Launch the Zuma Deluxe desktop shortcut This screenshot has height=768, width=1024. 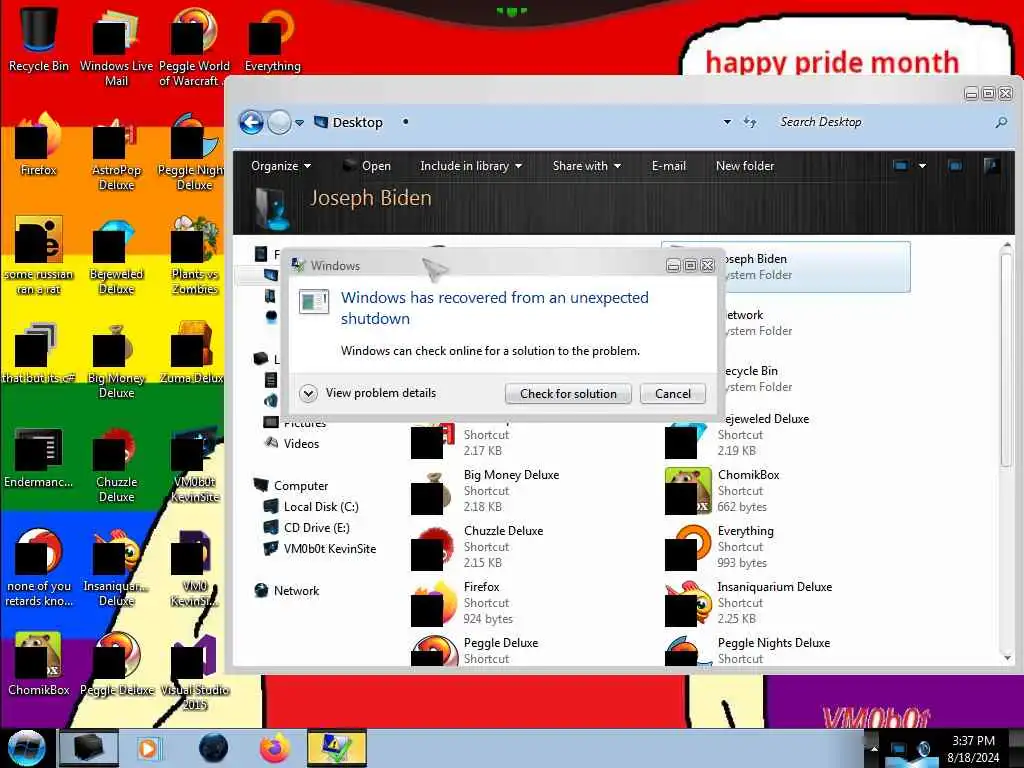pos(194,353)
